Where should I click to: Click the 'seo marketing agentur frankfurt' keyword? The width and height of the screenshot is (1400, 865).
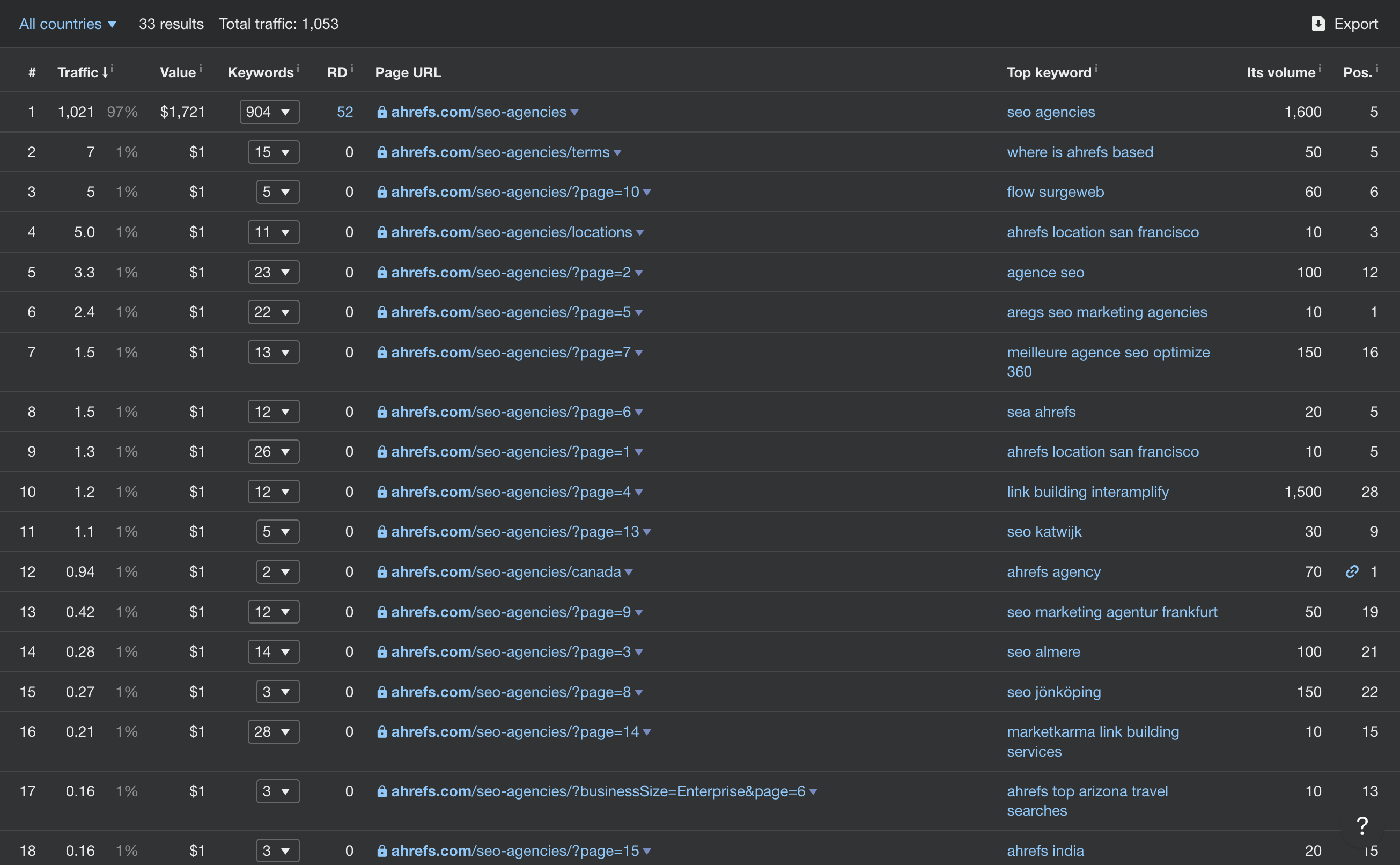point(1112,612)
